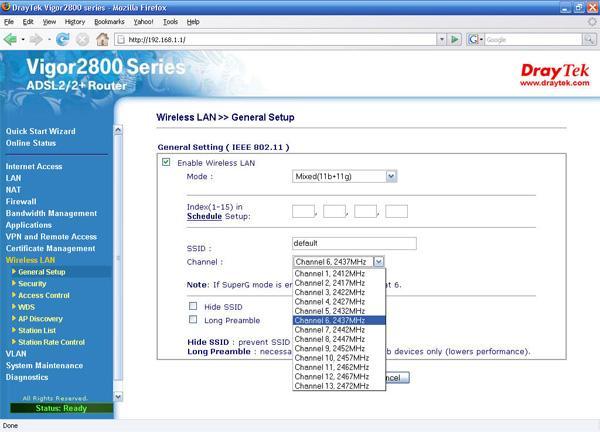Open the Schedule link
This screenshot has width=600, height=432.
tap(204, 216)
